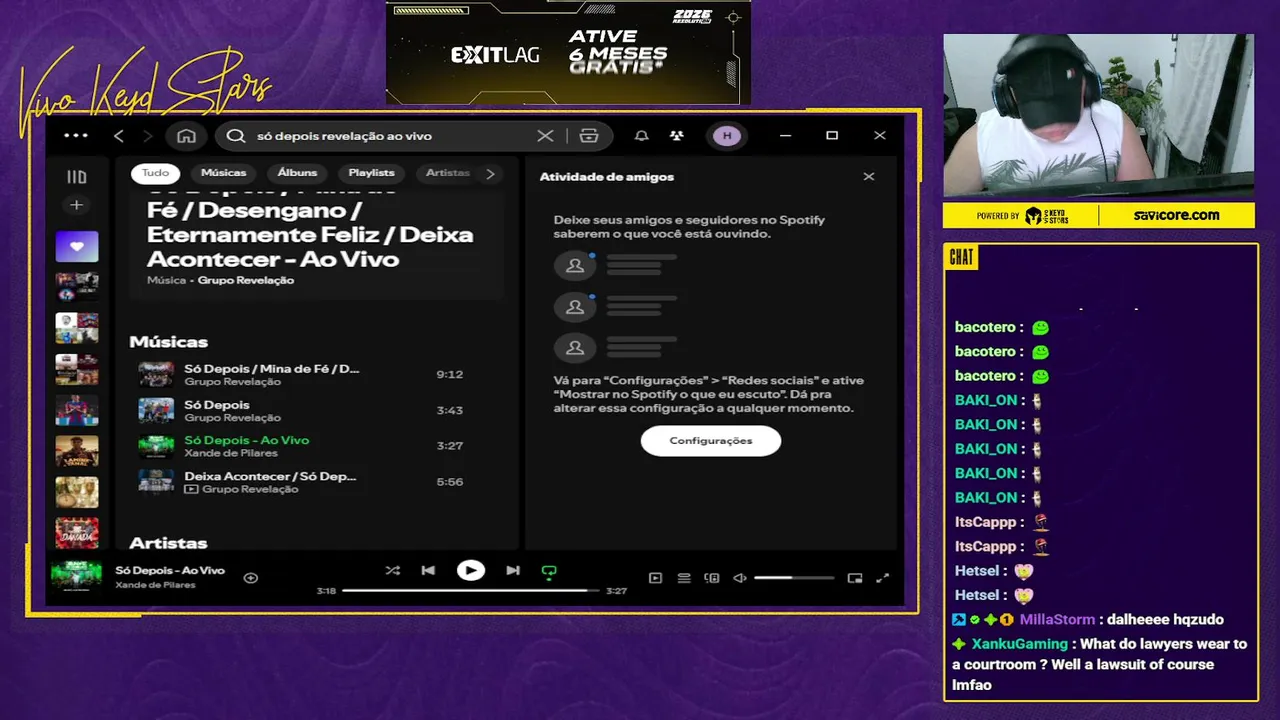The height and width of the screenshot is (720, 1280).
Task: Open Xande de Pilares in now playing bar
Action: point(155,585)
